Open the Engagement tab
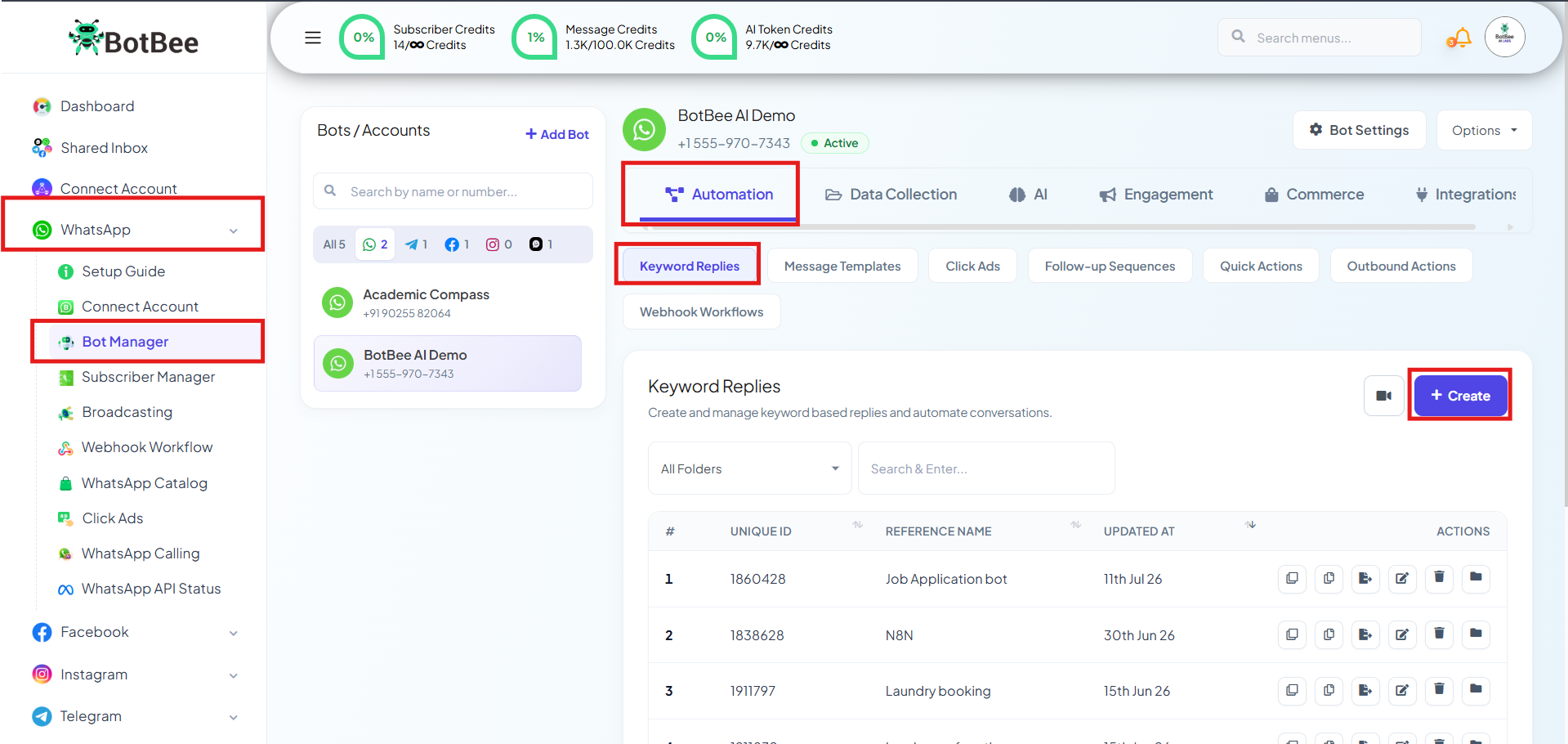Screen dimensions: 1568x744 (1155, 195)
